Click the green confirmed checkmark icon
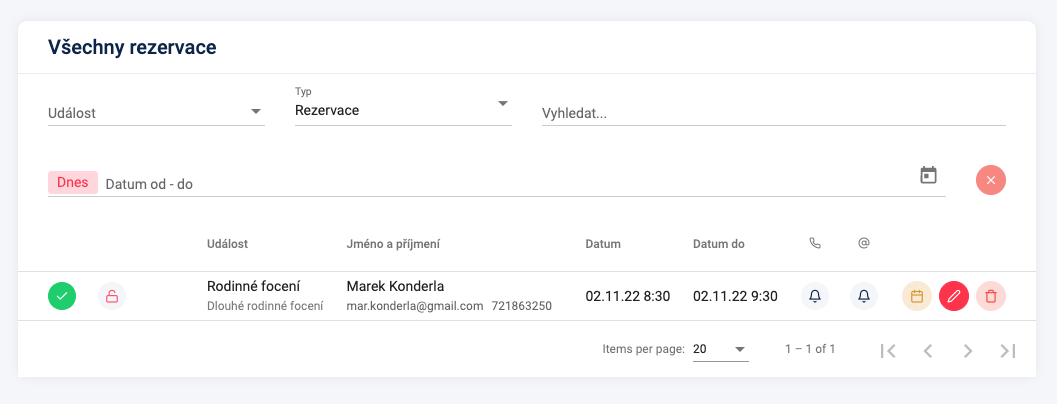Viewport: 1057px width, 404px height. (62, 295)
